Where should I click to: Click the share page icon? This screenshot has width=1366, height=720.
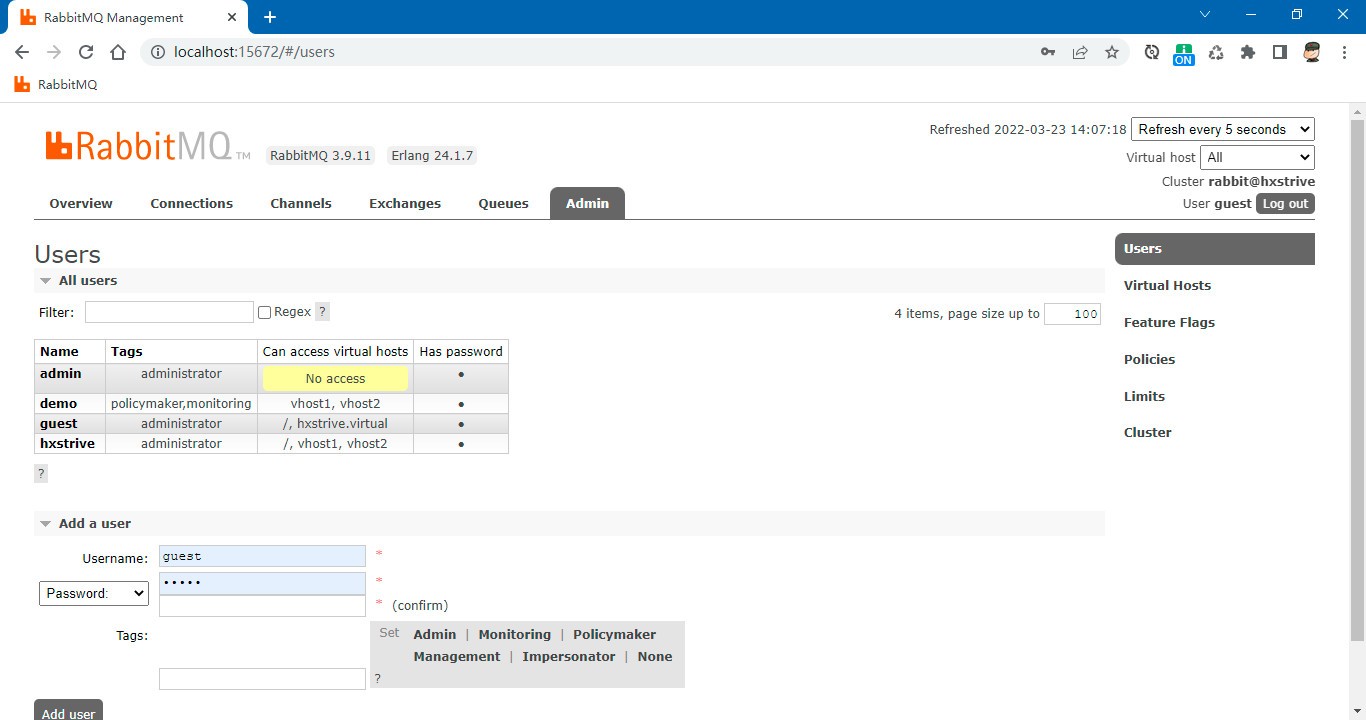coord(1080,52)
